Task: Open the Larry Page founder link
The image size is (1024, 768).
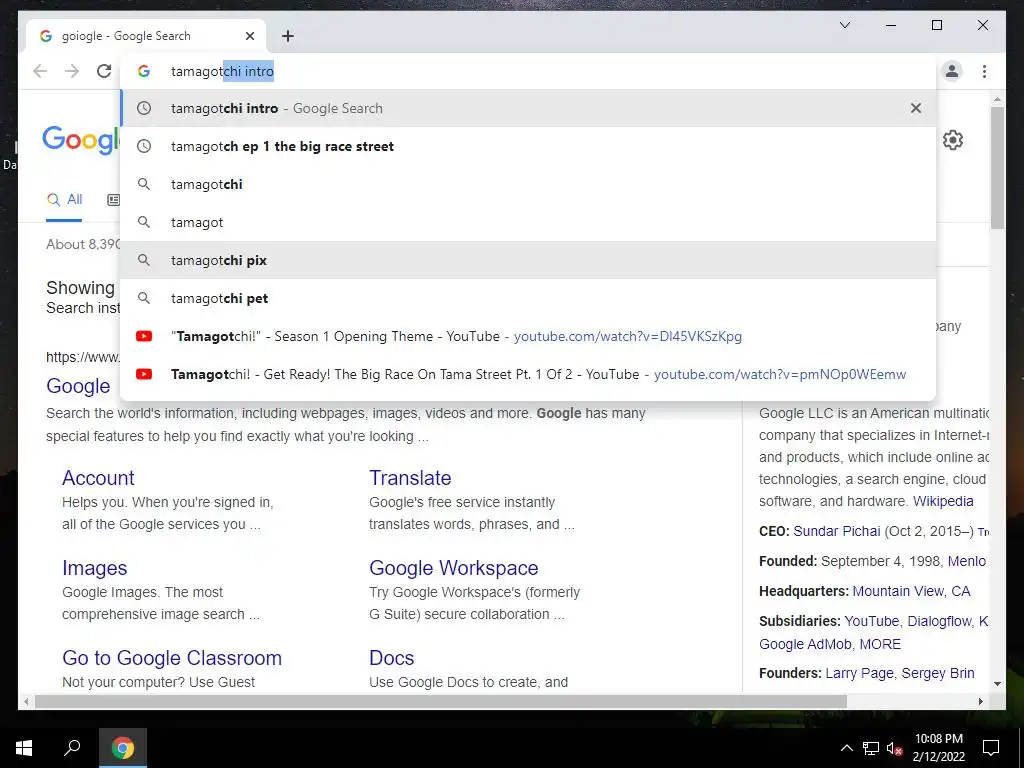Action: click(x=860, y=673)
